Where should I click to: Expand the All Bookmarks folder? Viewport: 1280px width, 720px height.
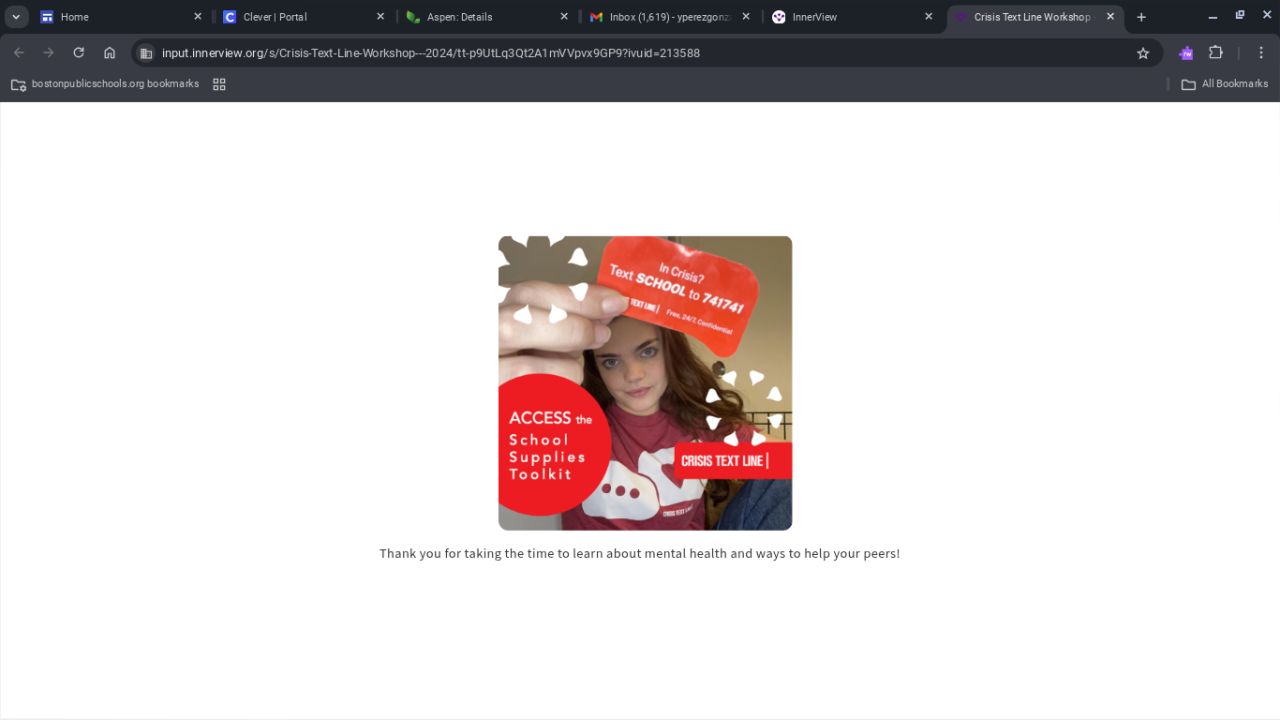click(1225, 84)
